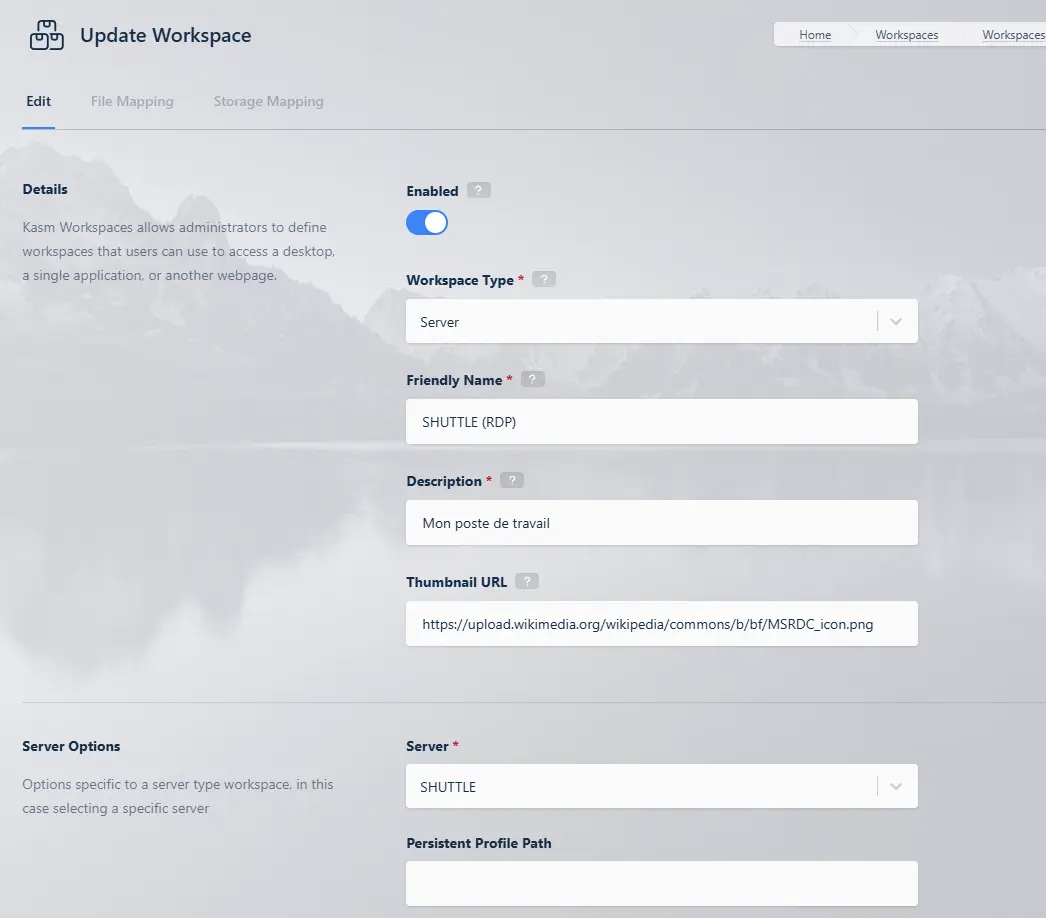Click the Friendly Name input field

pos(661,422)
